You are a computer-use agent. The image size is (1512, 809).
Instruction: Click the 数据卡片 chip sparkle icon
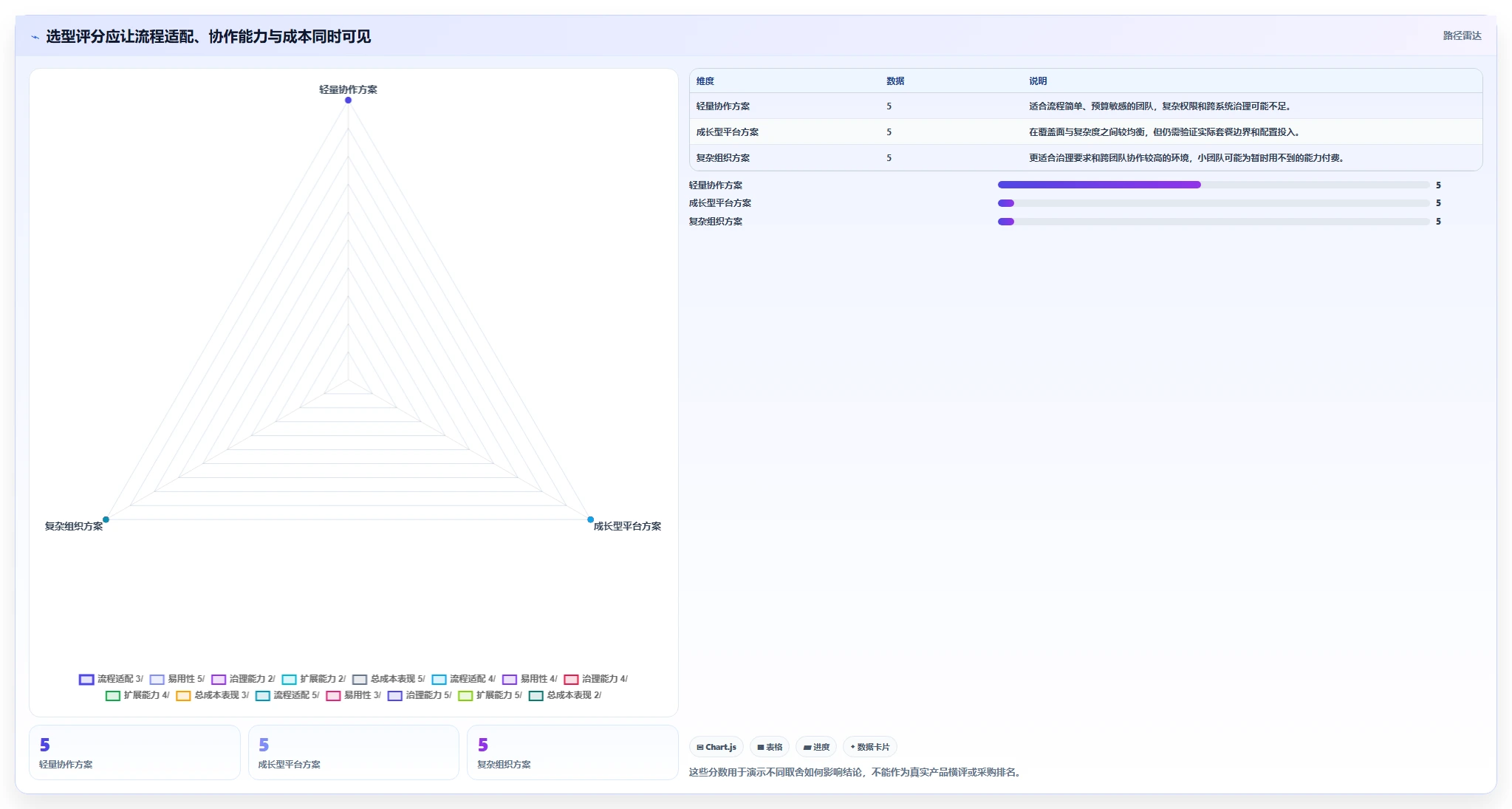[852, 747]
